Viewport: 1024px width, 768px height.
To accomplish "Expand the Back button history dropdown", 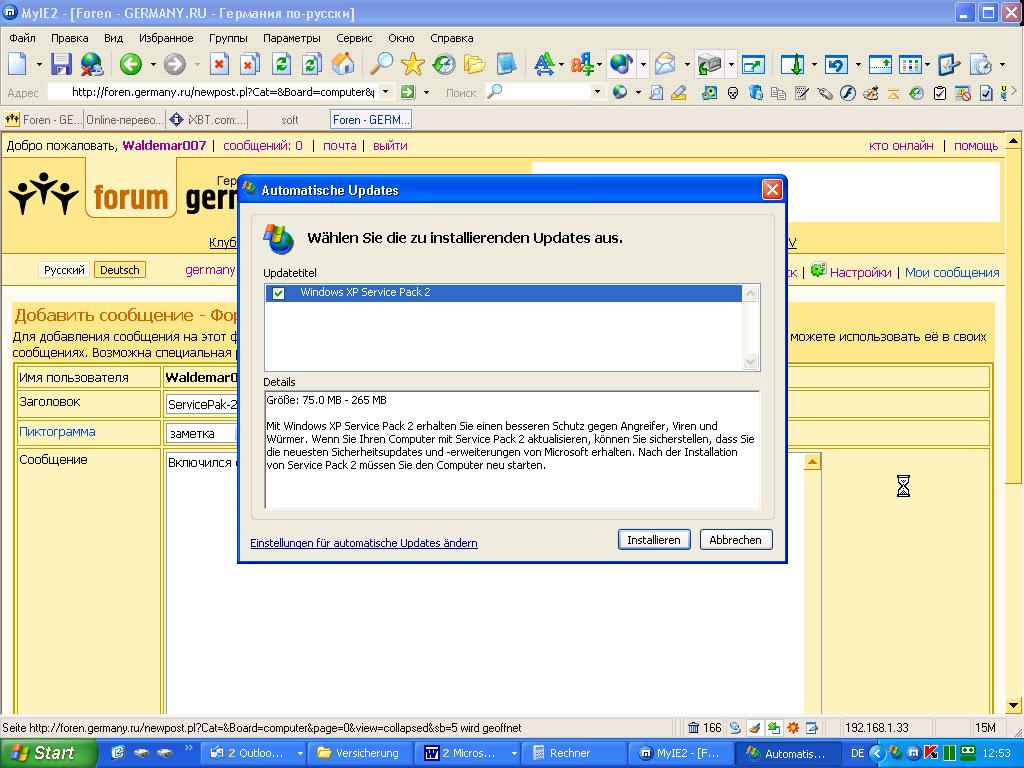I will (153, 65).
